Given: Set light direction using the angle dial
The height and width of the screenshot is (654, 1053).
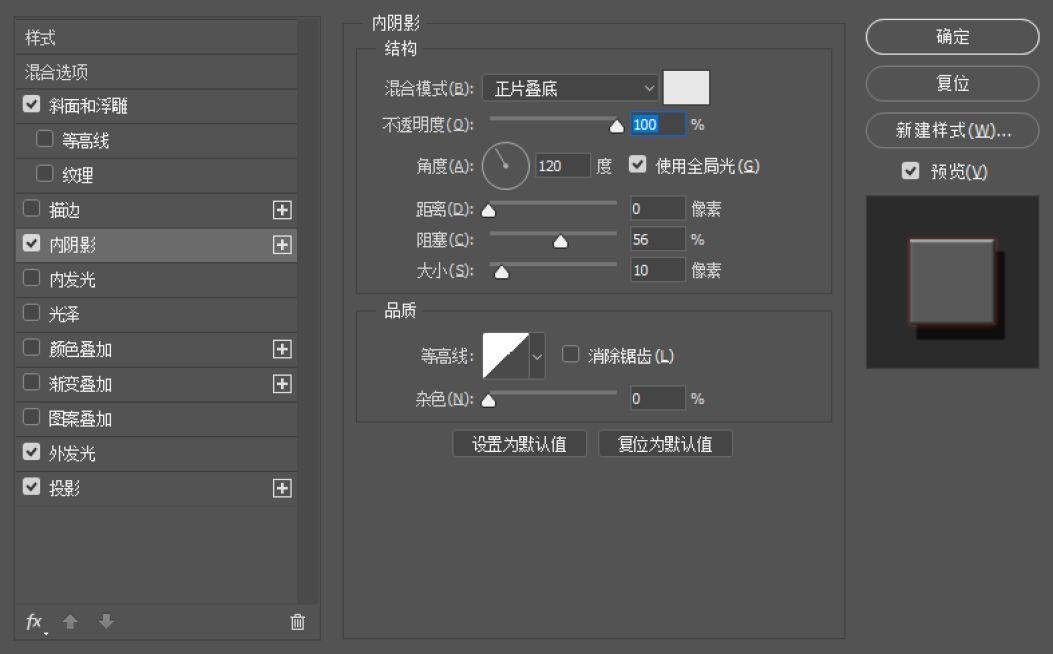Looking at the screenshot, I should click(x=505, y=165).
